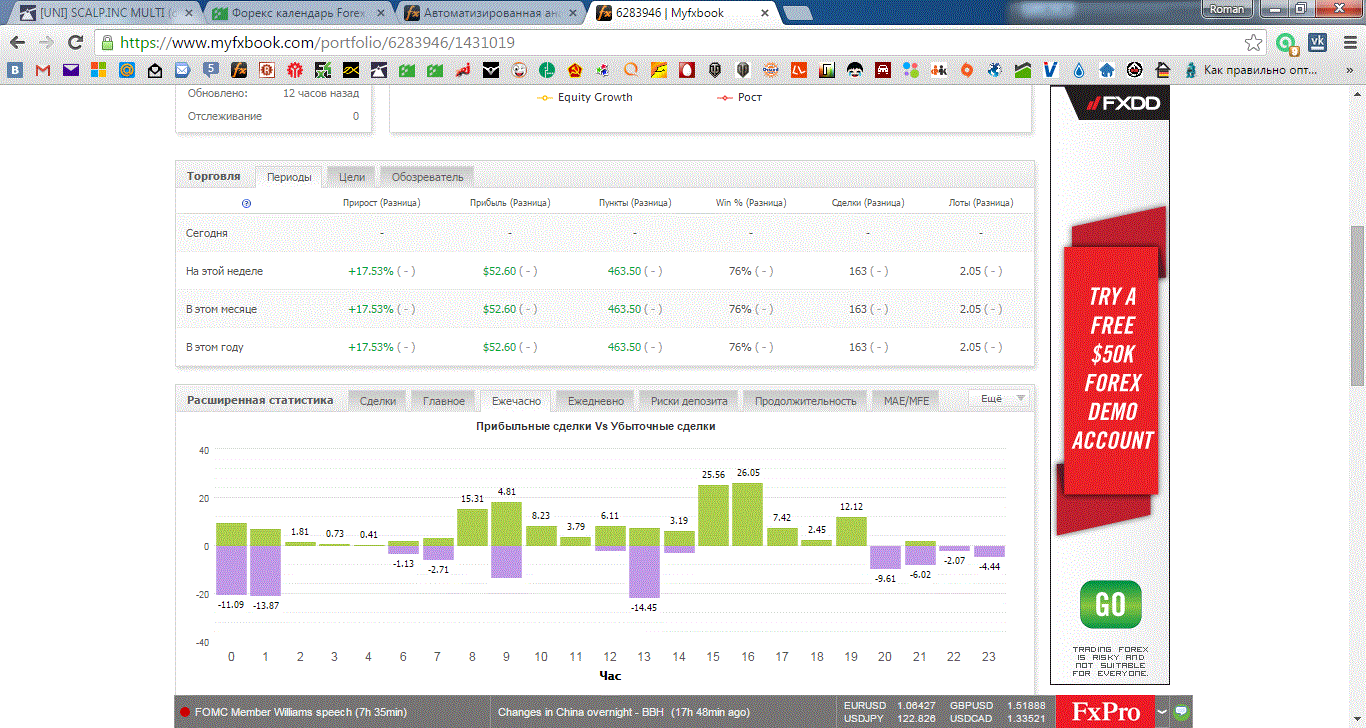The height and width of the screenshot is (728, 1366).
Task: Open the Ежечасно statistics tab
Action: [516, 400]
